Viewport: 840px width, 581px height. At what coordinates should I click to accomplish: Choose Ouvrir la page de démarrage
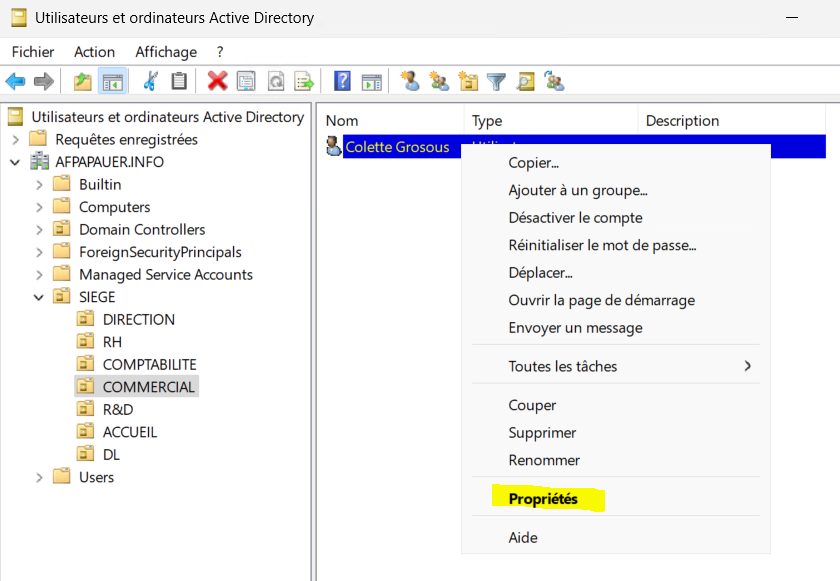tap(602, 300)
